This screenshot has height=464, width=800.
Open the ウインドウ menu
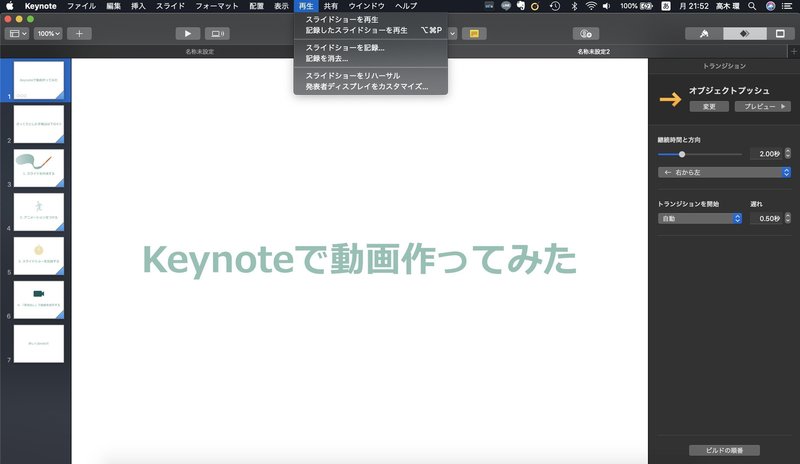[366, 6]
